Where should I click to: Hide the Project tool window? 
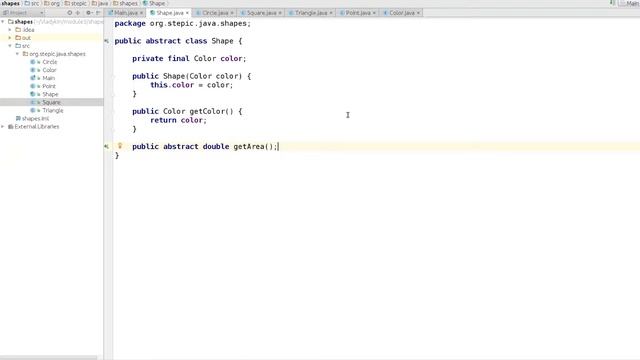(98, 13)
